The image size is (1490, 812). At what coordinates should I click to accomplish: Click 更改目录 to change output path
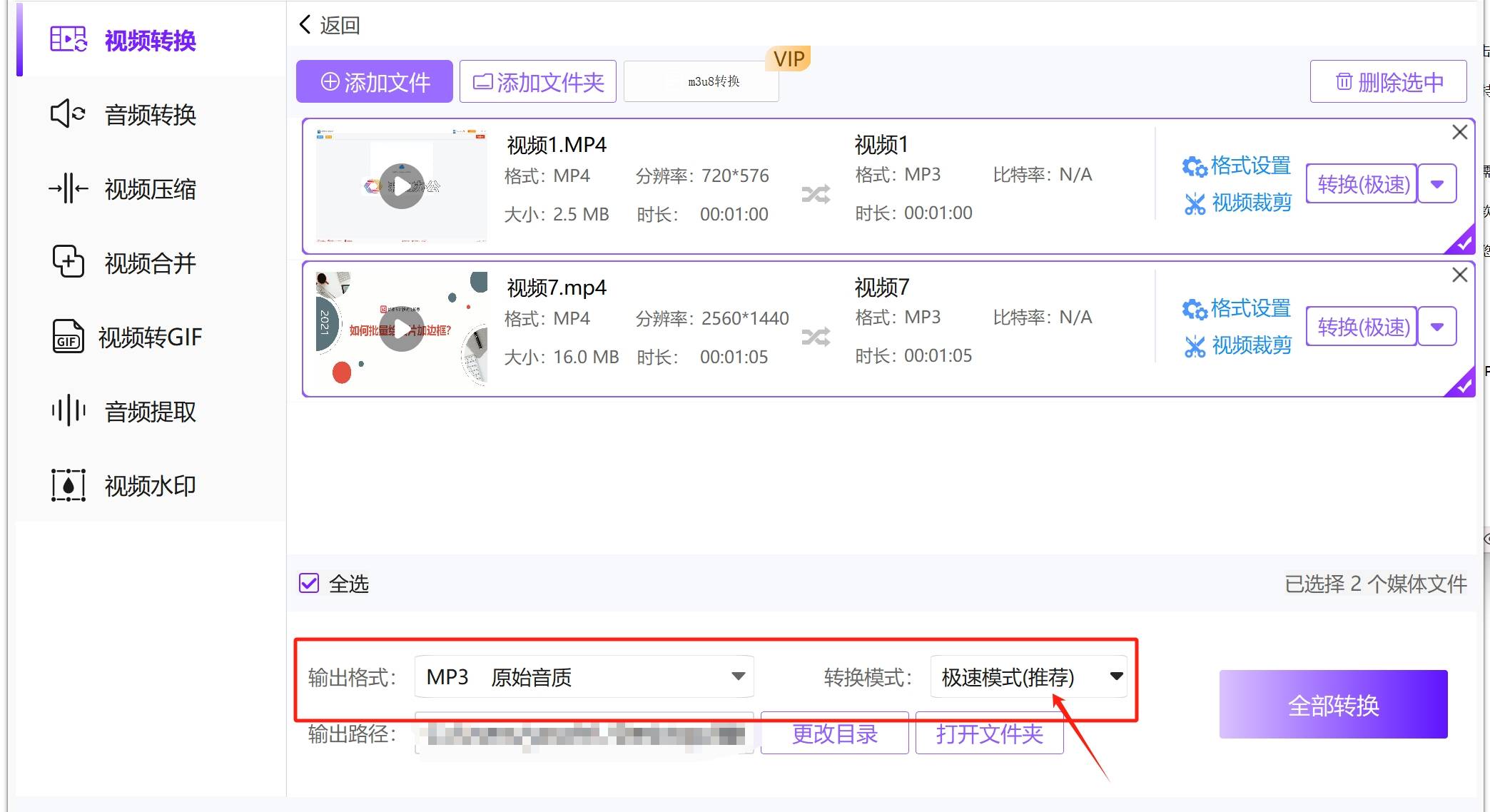click(833, 734)
